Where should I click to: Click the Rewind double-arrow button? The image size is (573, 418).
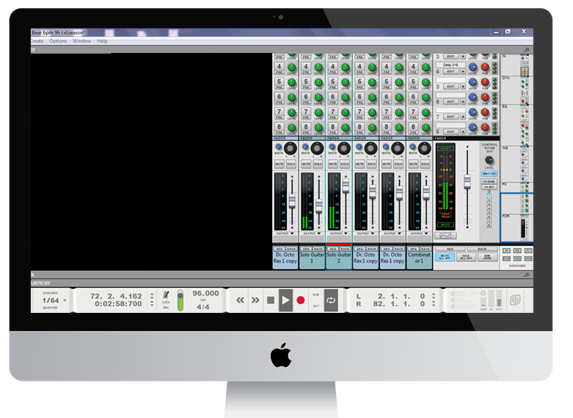[240, 300]
